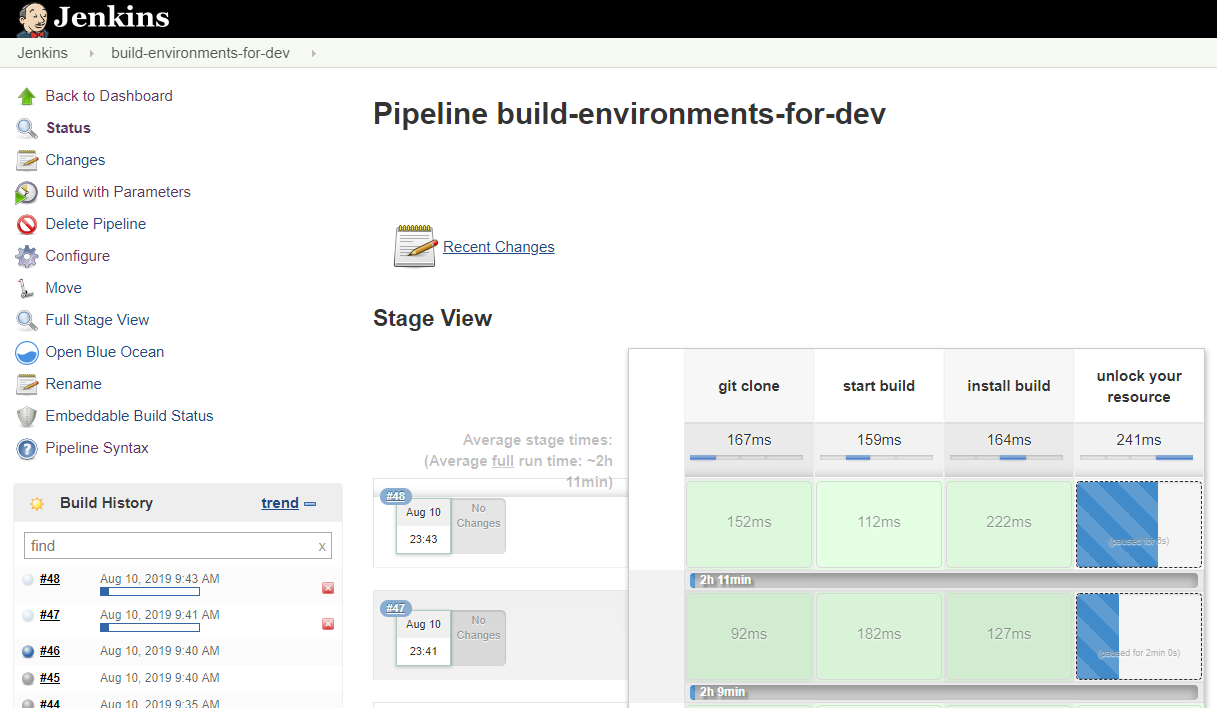
Task: Click the 112ms start build stage cell
Action: (x=879, y=524)
